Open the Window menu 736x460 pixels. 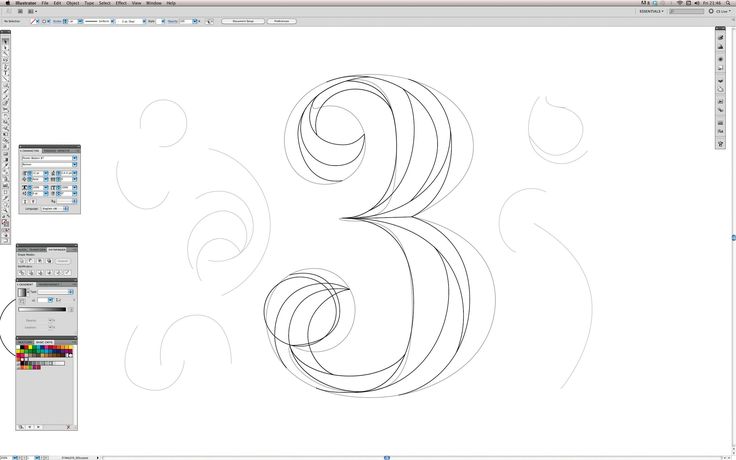coord(153,3)
